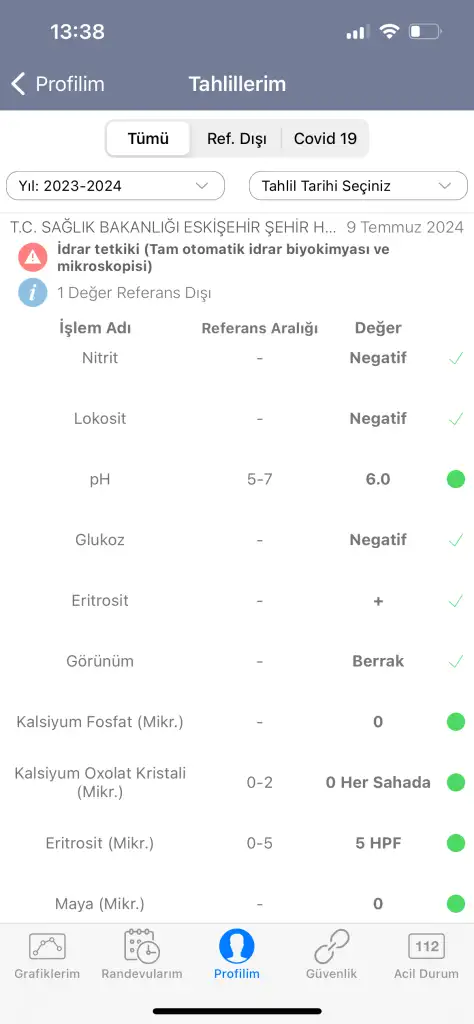Viewport: 474px width, 1024px height.
Task: Tap the İdrar tetkiki test title
Action: coord(223,257)
